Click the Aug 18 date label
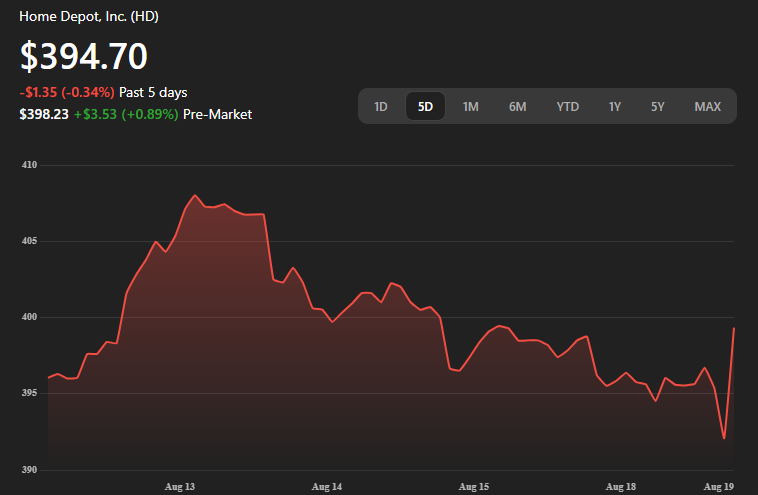 621,486
